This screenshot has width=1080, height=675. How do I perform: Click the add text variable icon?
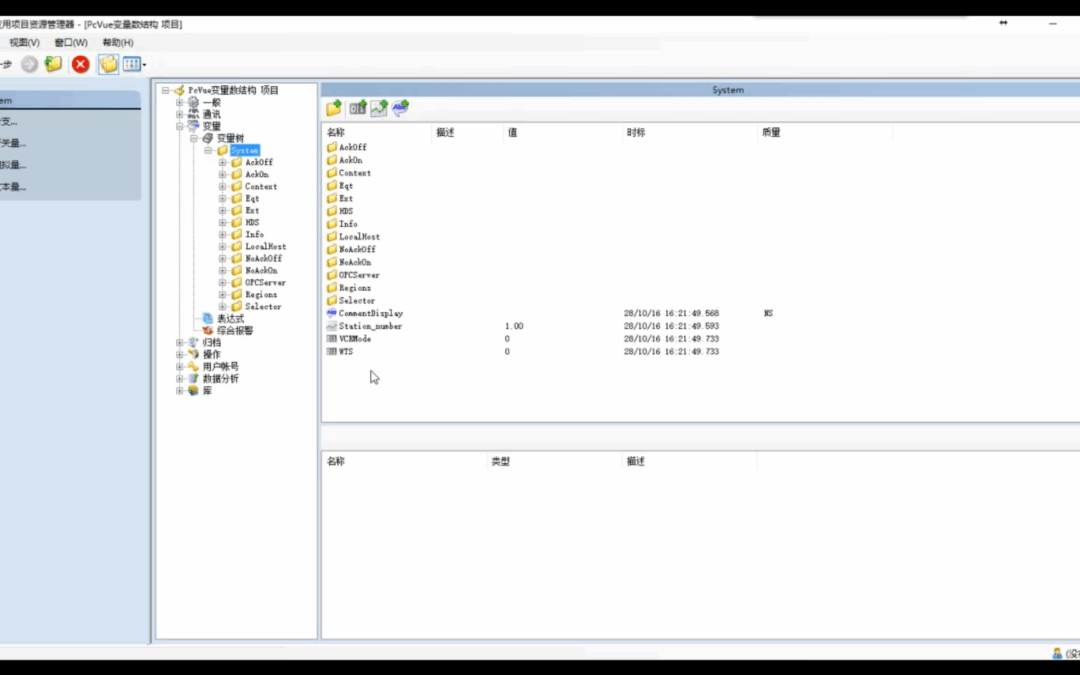(400, 107)
